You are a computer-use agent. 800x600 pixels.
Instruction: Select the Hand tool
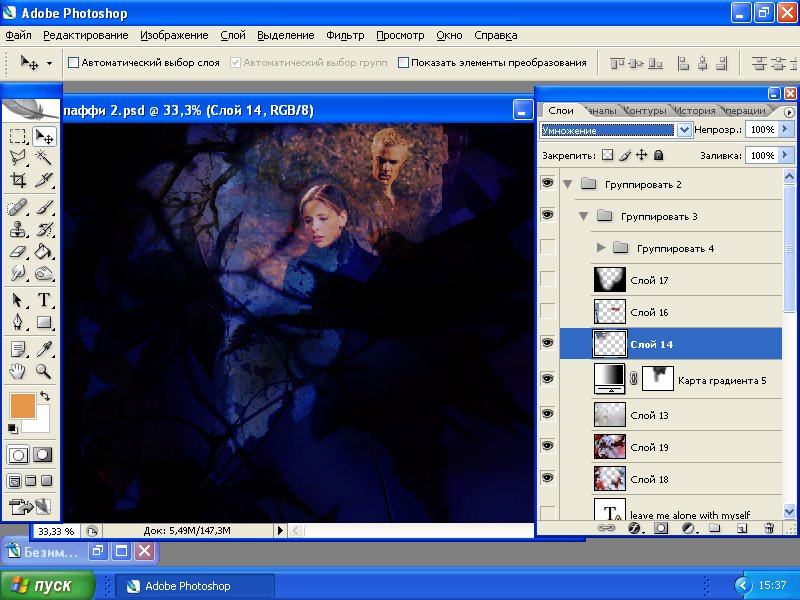pos(18,371)
